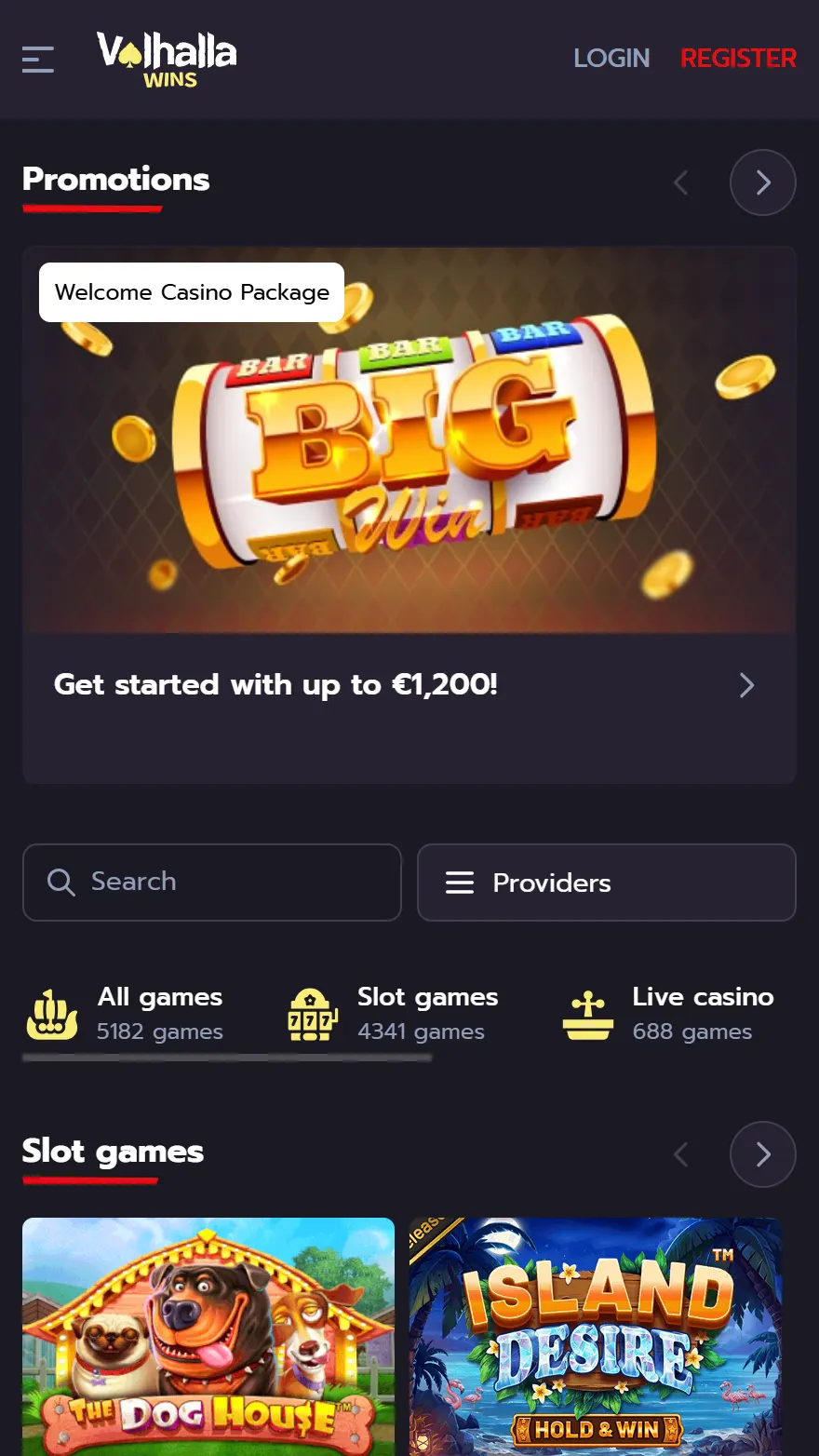Click the Valhalla Wins logo
The image size is (819, 1456).
[x=167, y=60]
